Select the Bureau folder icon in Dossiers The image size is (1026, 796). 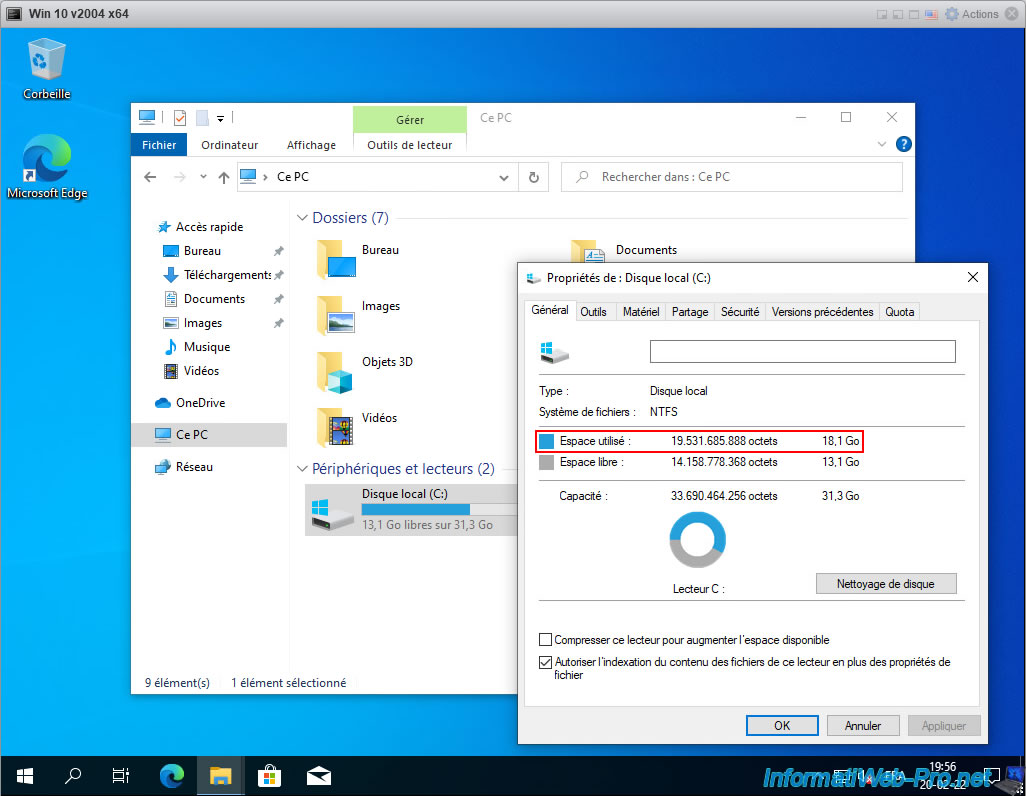pos(336,260)
